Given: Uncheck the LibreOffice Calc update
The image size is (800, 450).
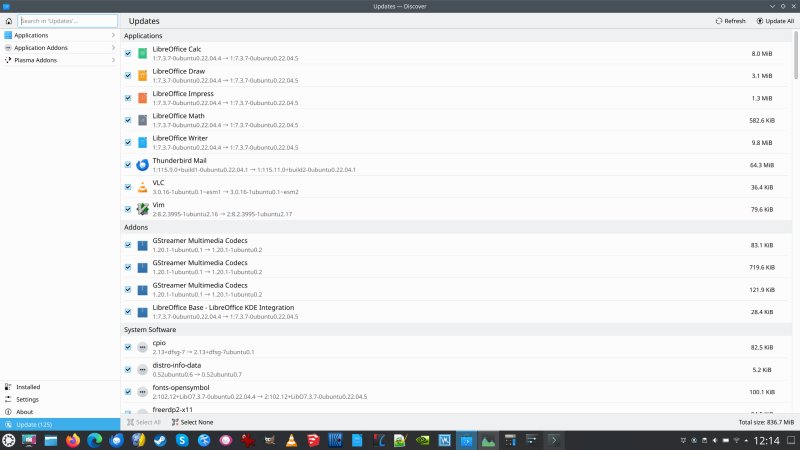Looking at the screenshot, I should pos(128,53).
